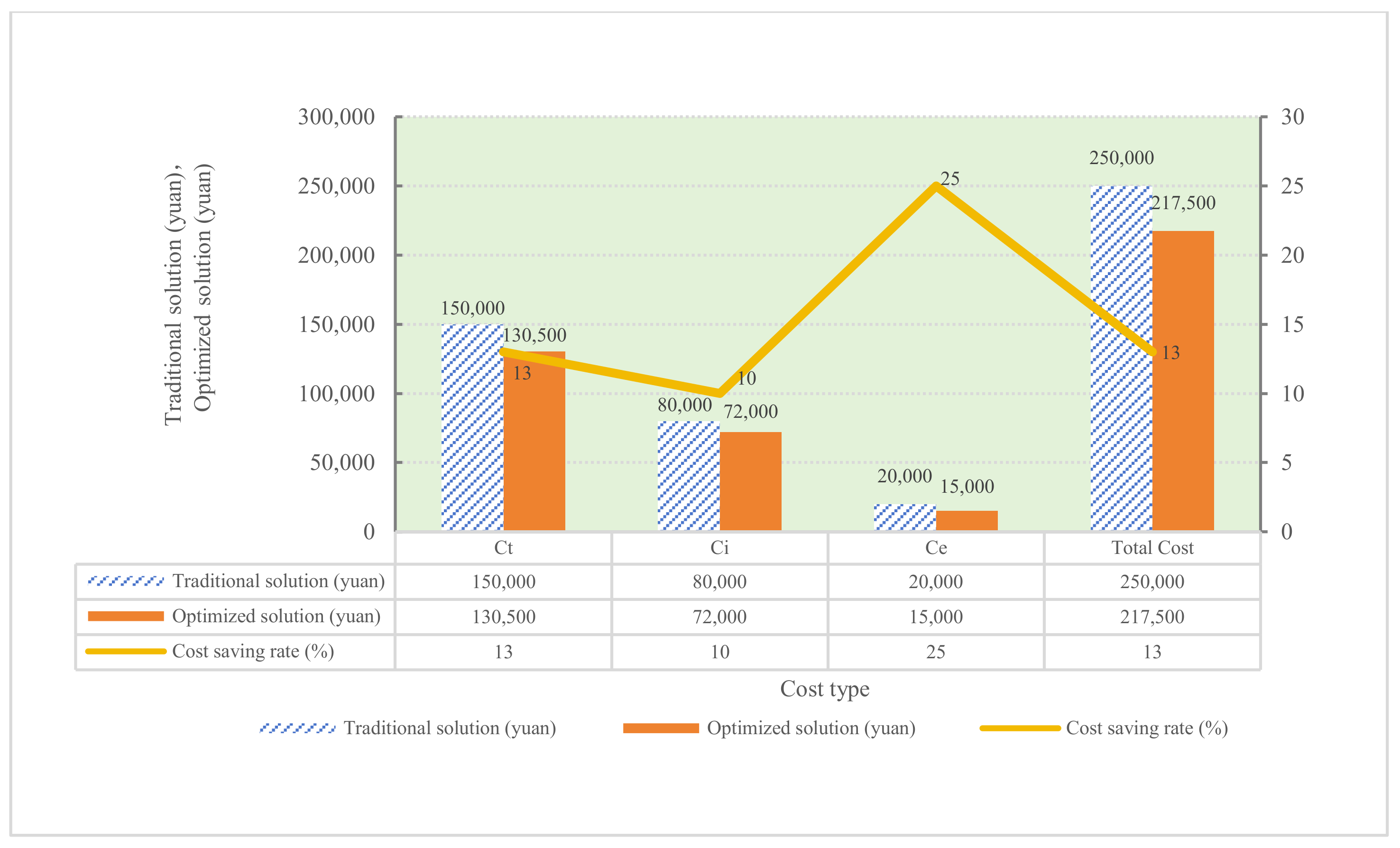The width and height of the screenshot is (1400, 848).
Task: Select the orange Ct optimized solution bar
Action: pyautogui.click(x=534, y=441)
